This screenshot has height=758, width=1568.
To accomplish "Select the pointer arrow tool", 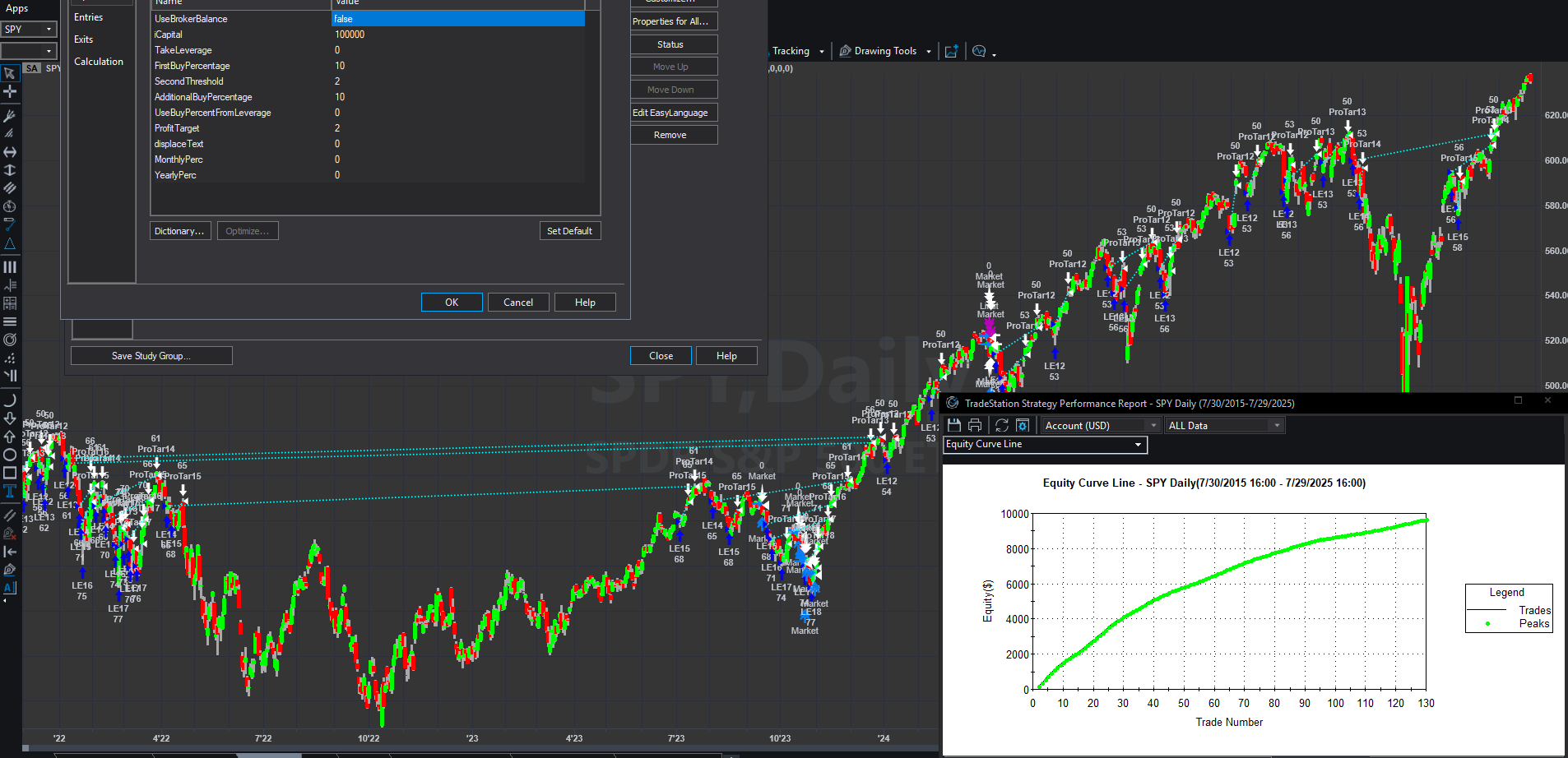I will pos(10,73).
